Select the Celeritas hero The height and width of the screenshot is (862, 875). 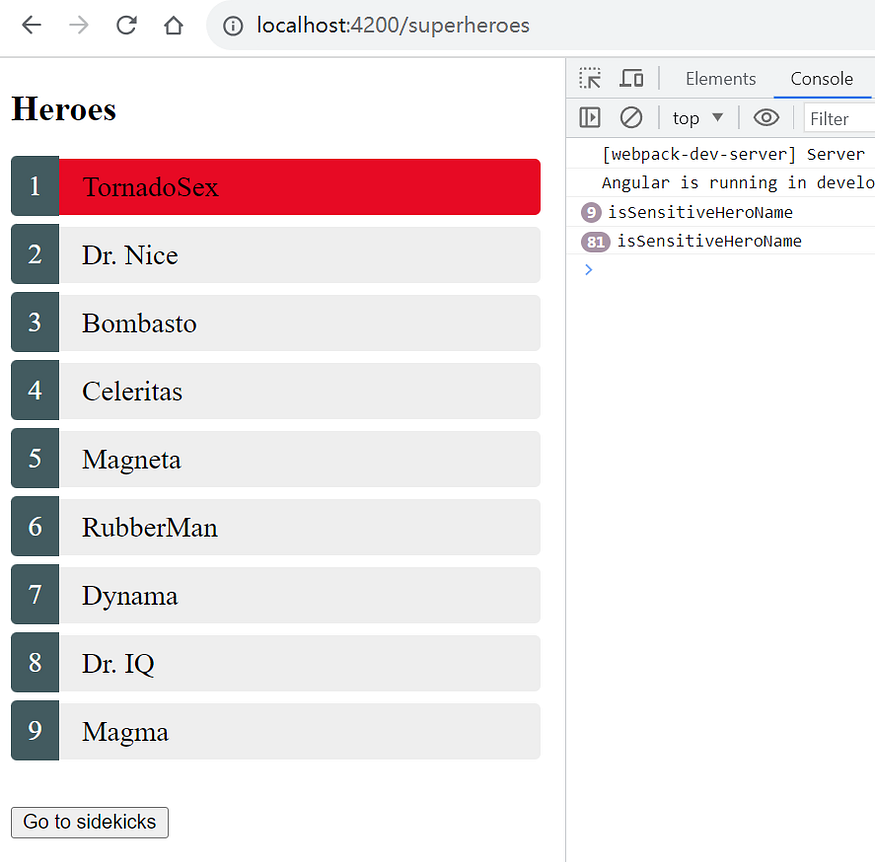(x=276, y=391)
